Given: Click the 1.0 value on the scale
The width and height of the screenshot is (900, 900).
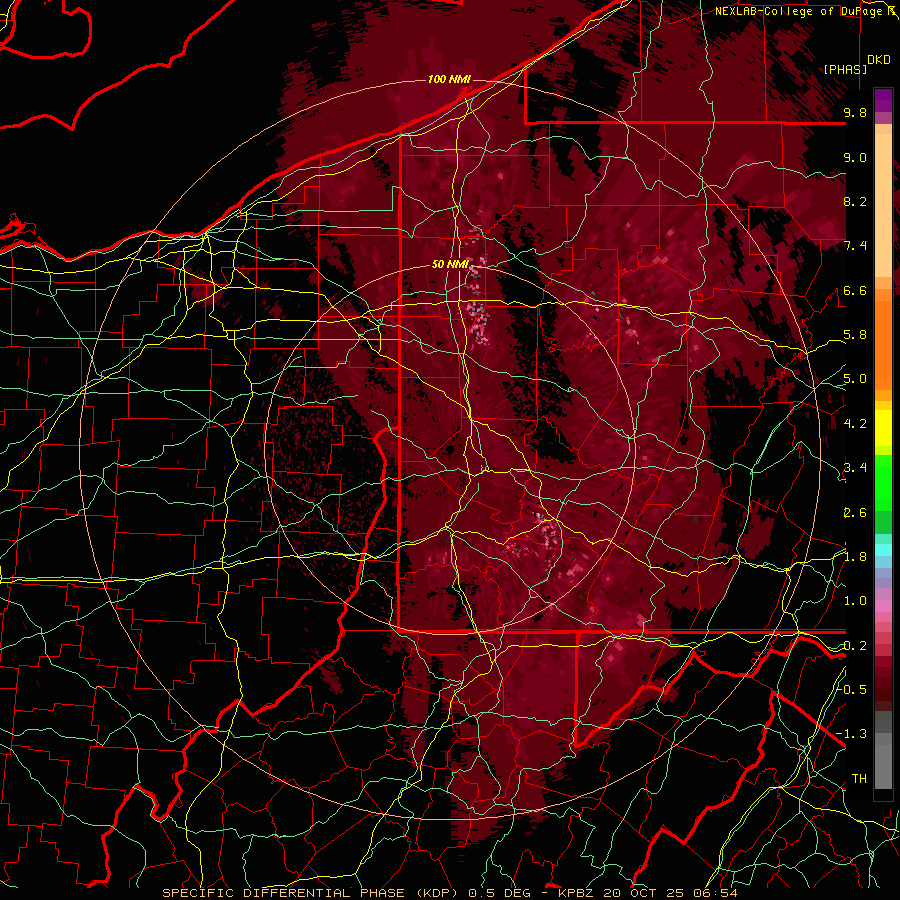Looking at the screenshot, I should tap(855, 601).
